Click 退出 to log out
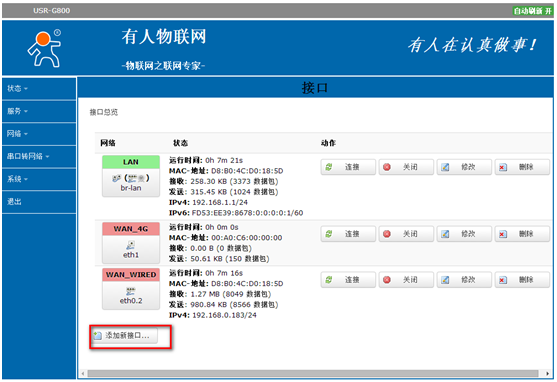This screenshot has height=382, width=557. click(39, 202)
